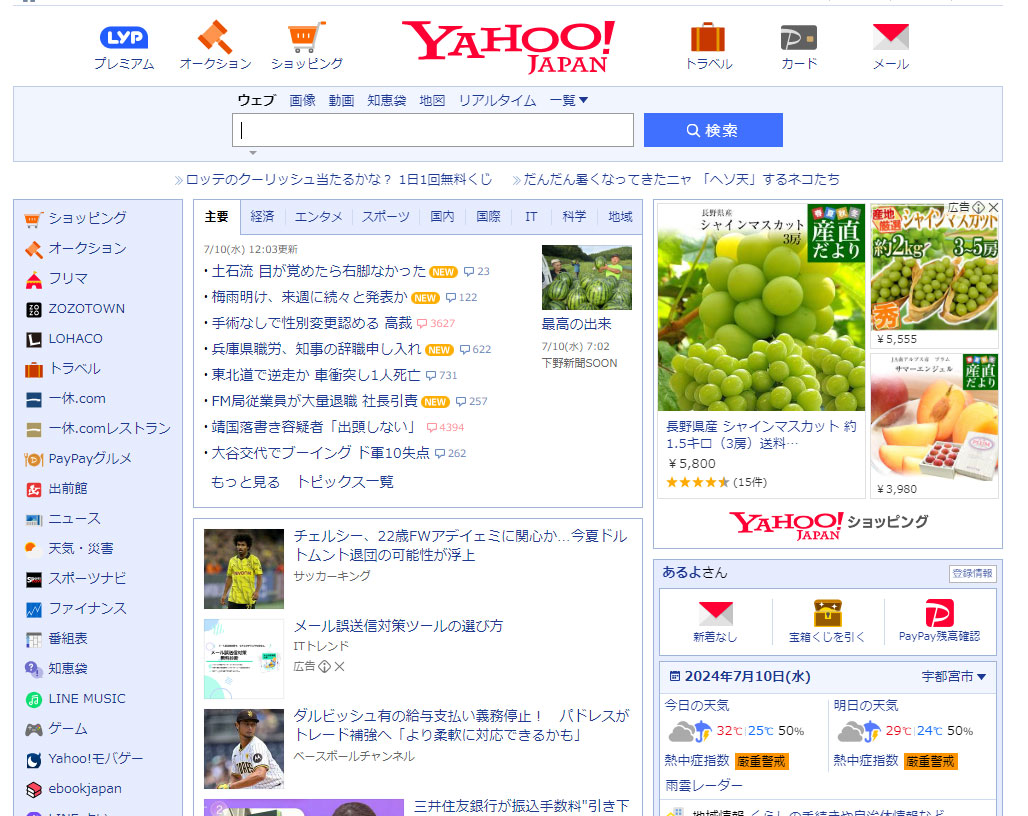
Task: Open 天気・災害 sidebar icon
Action: click(33, 549)
